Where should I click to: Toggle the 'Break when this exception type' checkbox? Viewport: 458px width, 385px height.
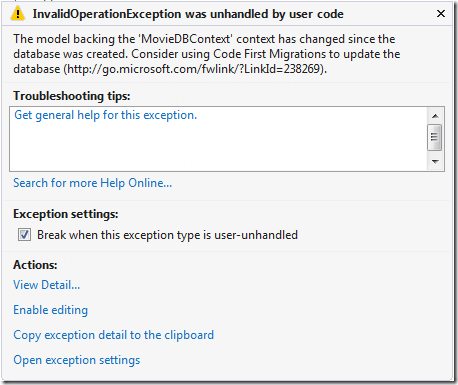coord(24,235)
